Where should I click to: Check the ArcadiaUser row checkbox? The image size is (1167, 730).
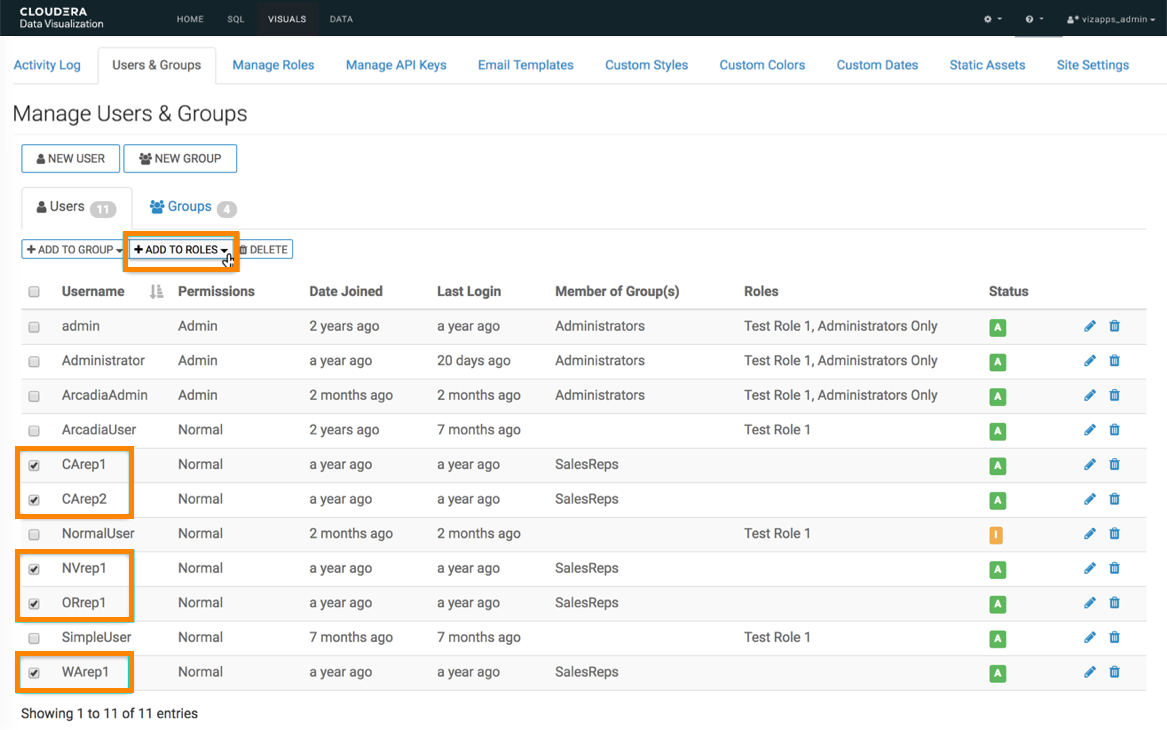coord(34,430)
